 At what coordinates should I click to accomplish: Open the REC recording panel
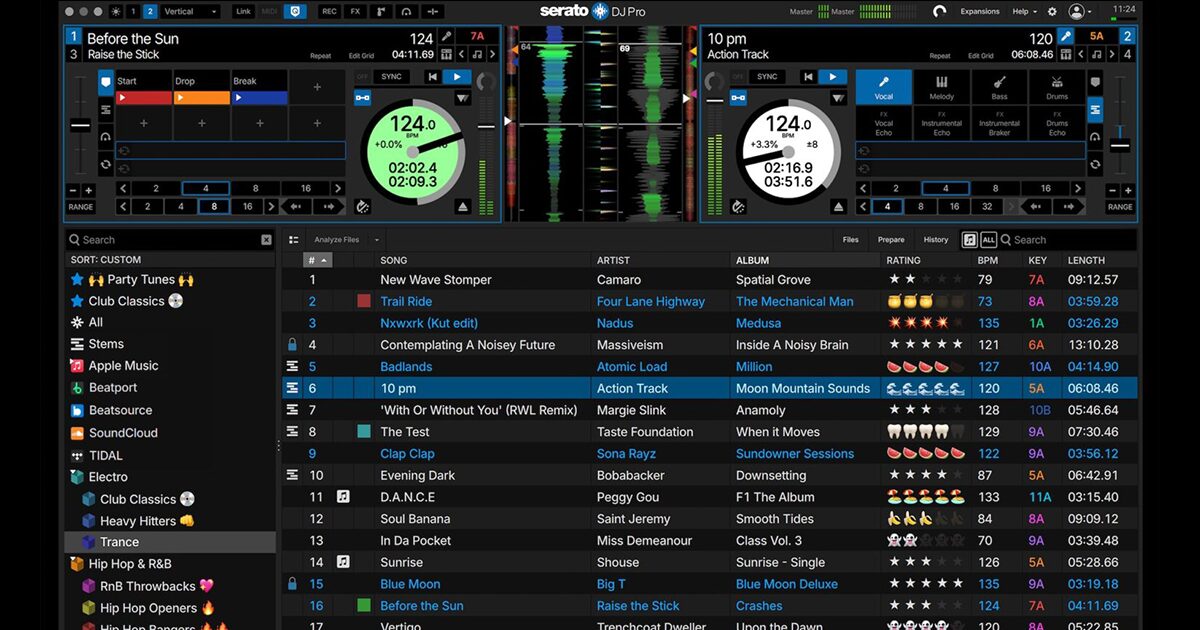329,11
